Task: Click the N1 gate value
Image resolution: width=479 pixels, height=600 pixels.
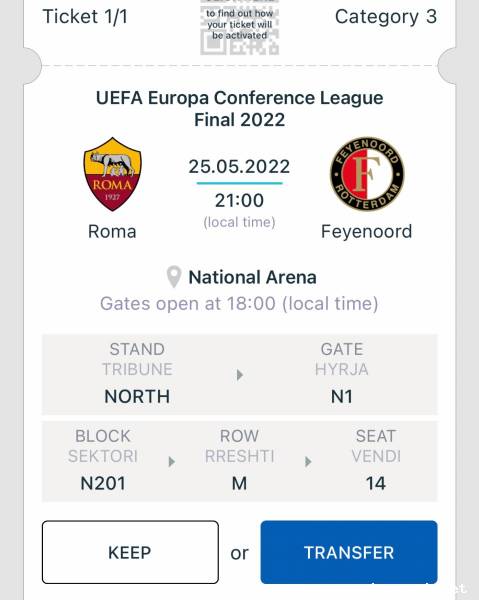Action: pos(342,396)
